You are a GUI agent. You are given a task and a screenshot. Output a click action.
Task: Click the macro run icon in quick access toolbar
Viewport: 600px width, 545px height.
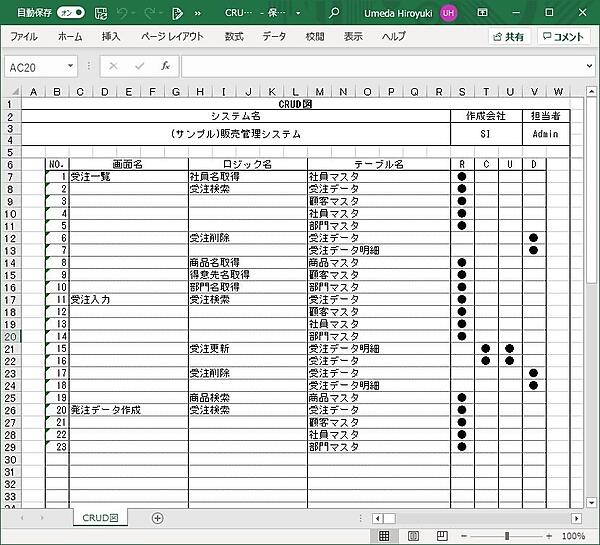point(177,13)
